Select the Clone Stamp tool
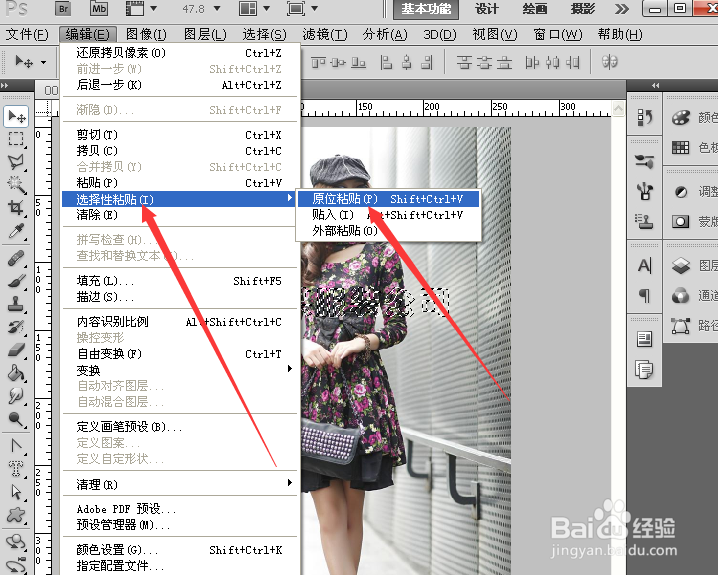 (16, 304)
